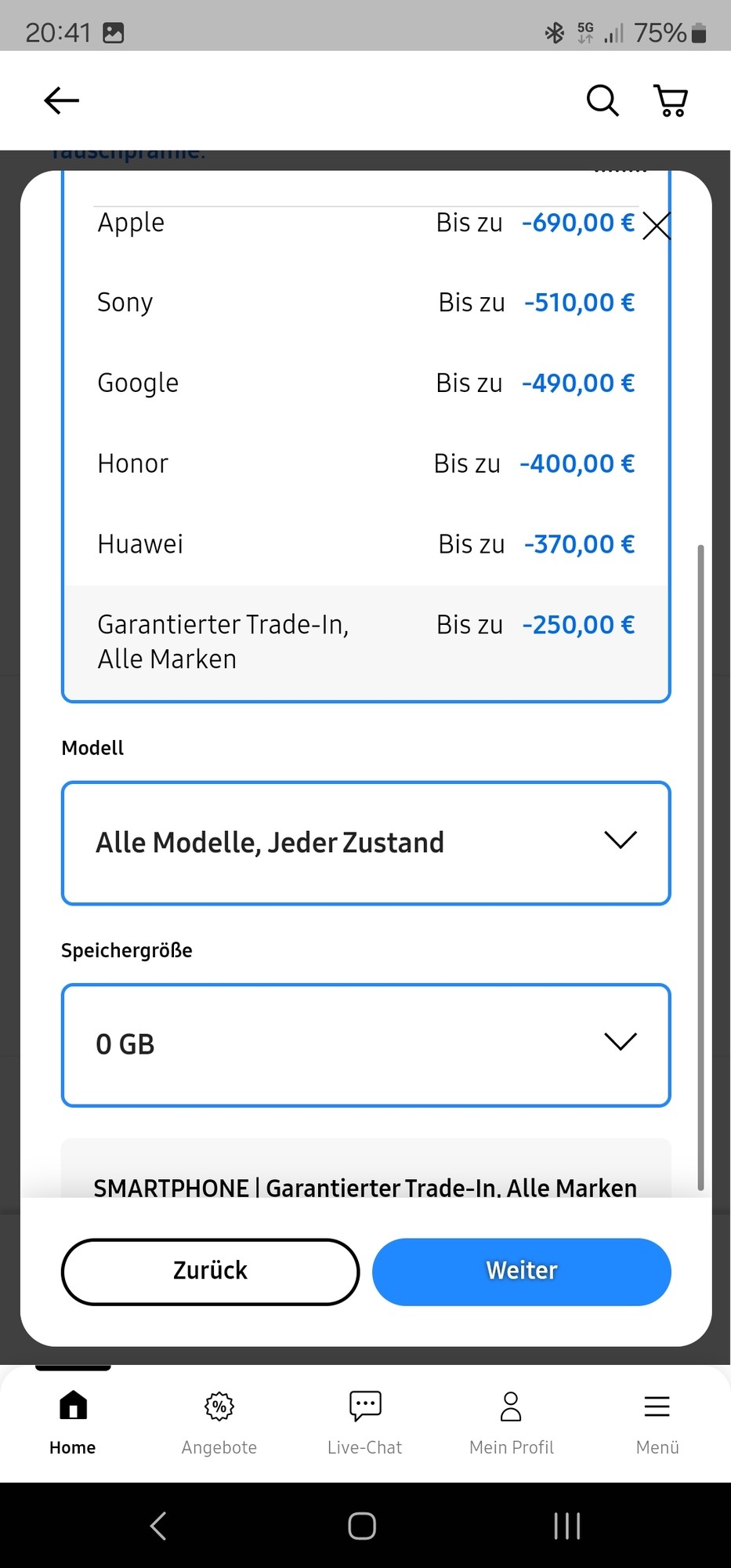Tap the blue Weiter button

coord(522,1272)
